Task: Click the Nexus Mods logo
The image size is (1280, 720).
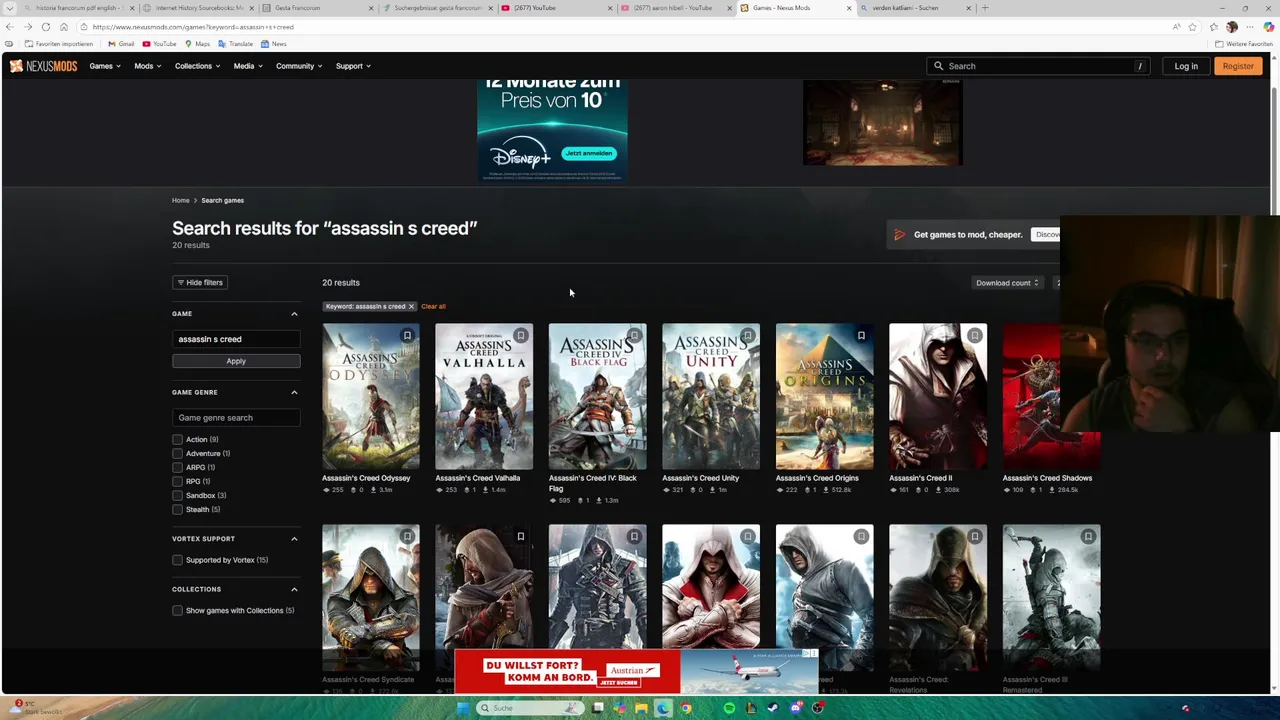Action: [x=43, y=66]
